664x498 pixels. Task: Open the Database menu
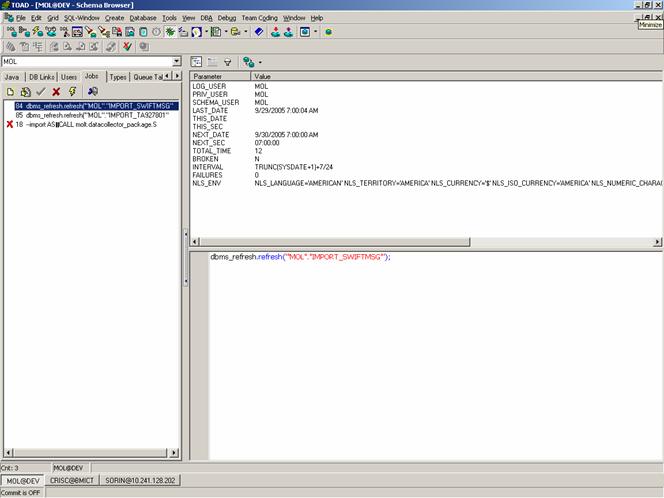pyautogui.click(x=143, y=18)
